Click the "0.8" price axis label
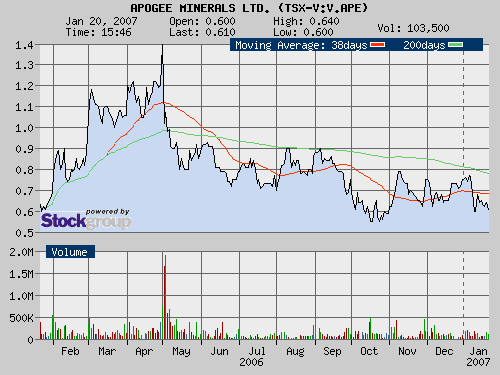The image size is (500, 375). [24, 170]
